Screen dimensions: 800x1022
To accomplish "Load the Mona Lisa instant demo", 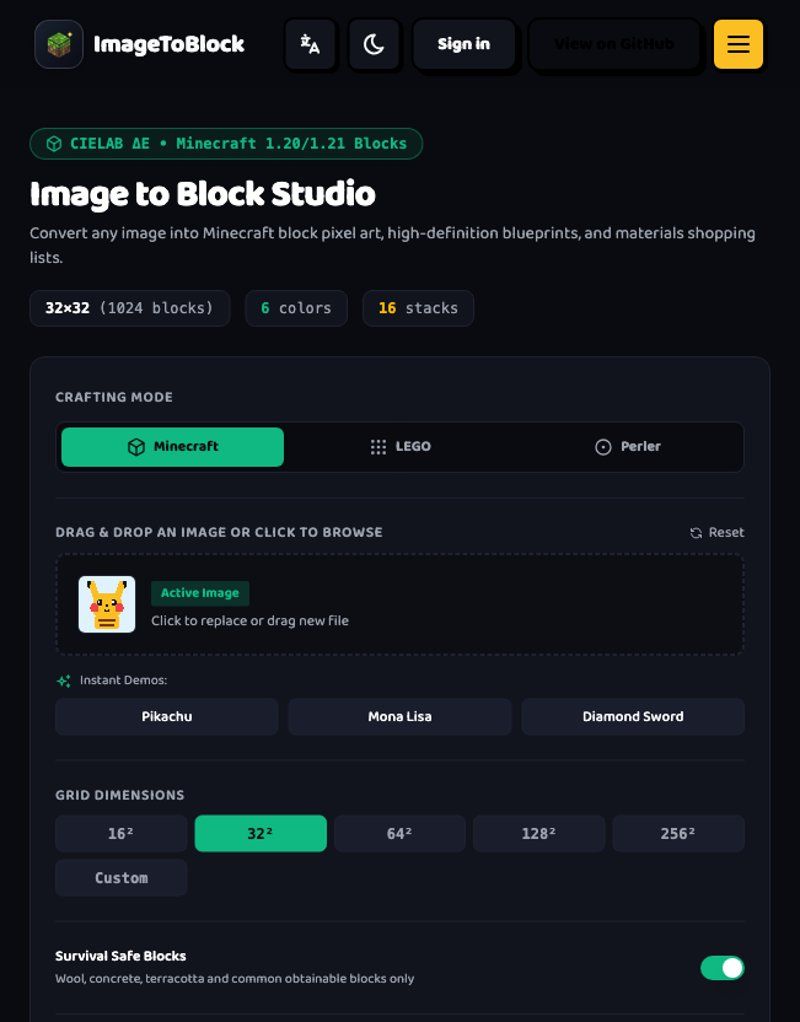I will (400, 716).
